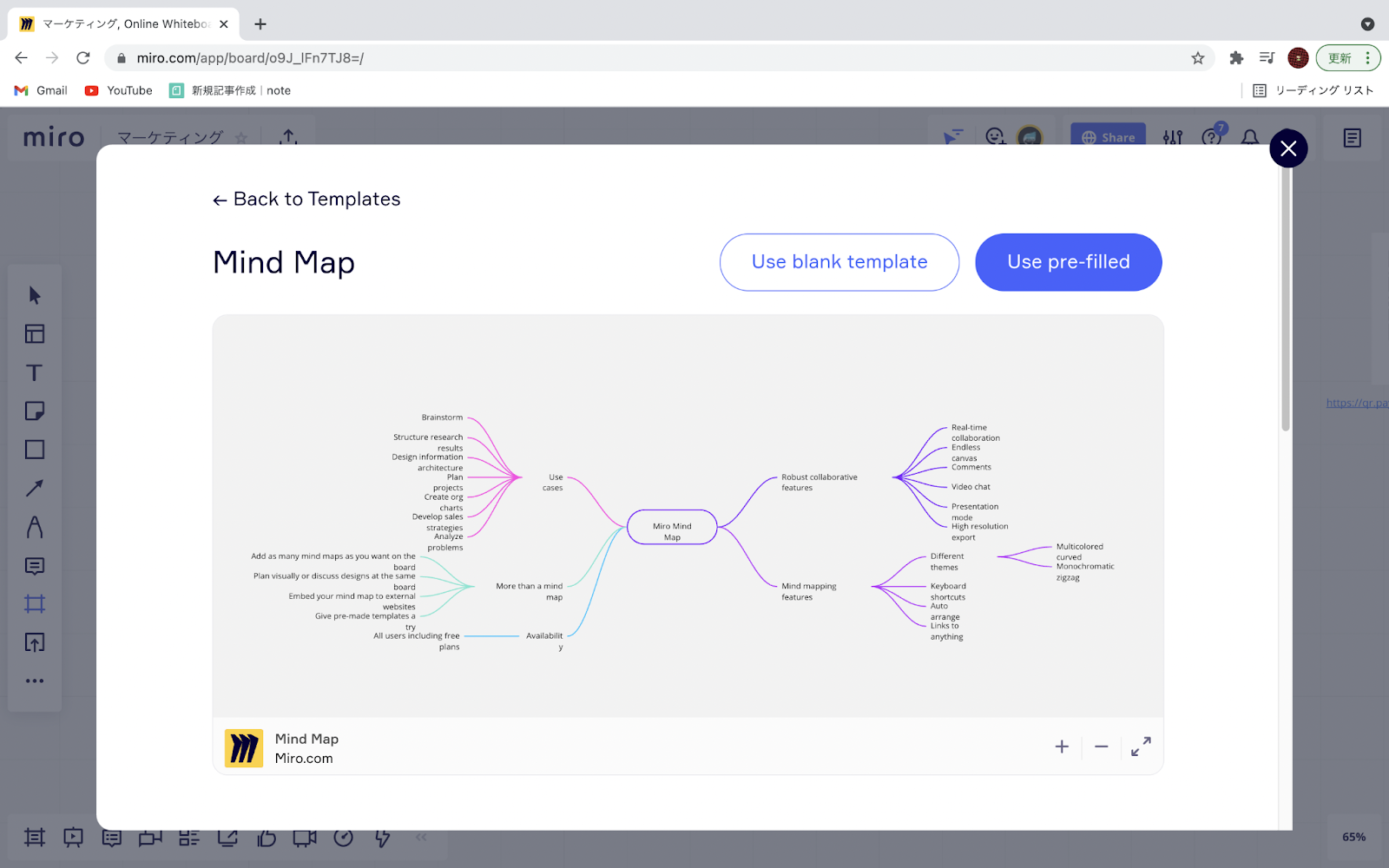Click Use pre-filled button

point(1069,262)
